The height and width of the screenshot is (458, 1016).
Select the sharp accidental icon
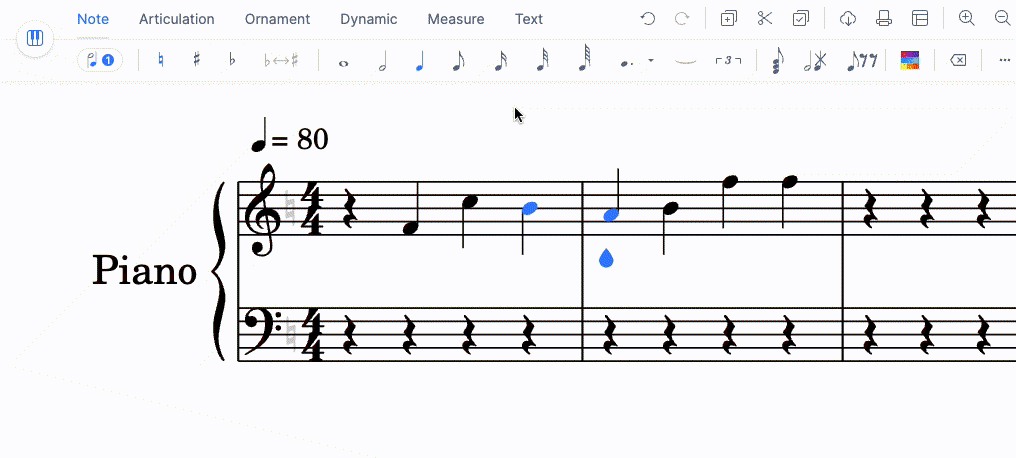[x=197, y=60]
